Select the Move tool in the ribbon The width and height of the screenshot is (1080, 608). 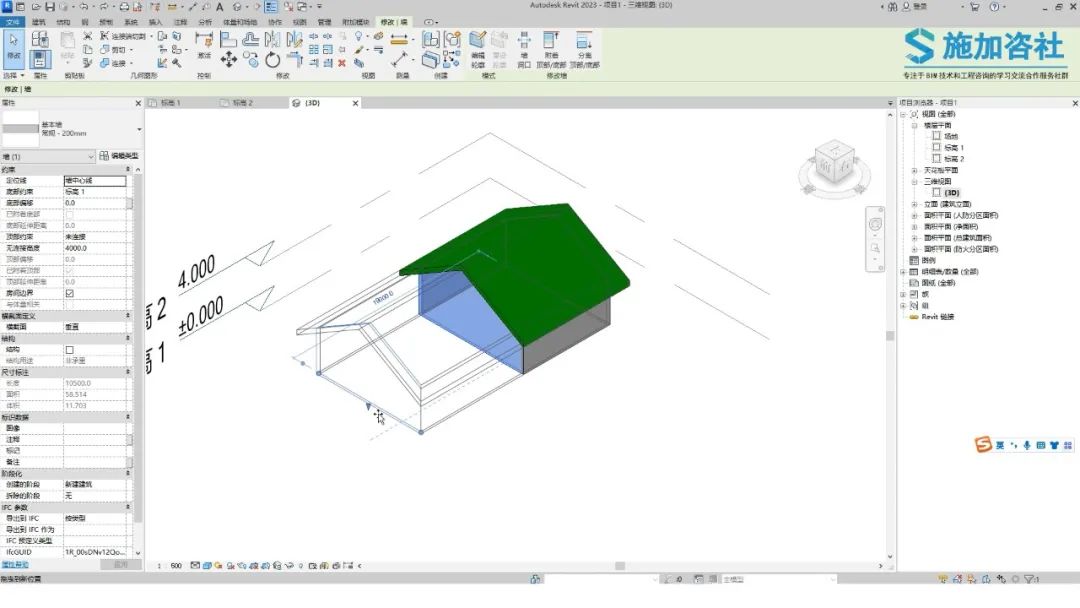pos(229,60)
